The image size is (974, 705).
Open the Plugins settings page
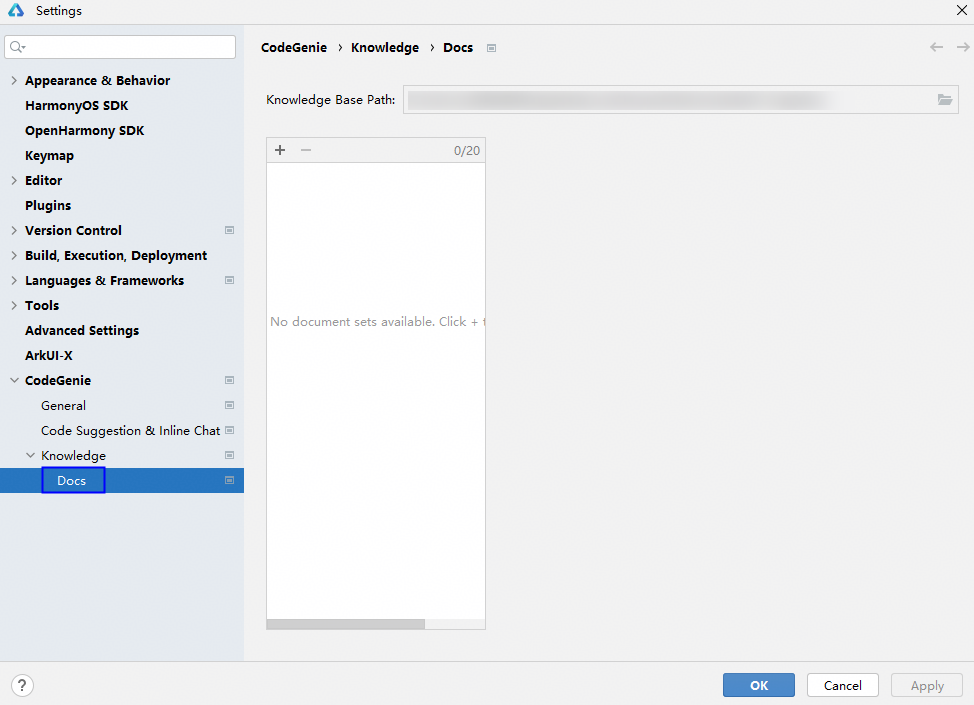click(x=48, y=206)
